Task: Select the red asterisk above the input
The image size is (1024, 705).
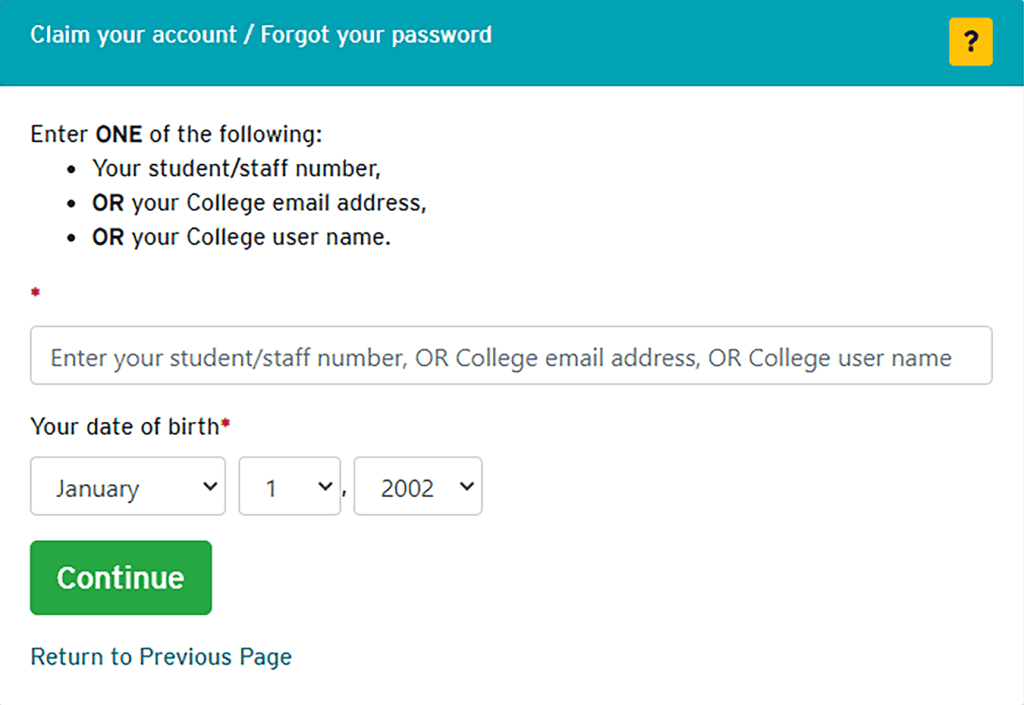Action: tap(35, 293)
